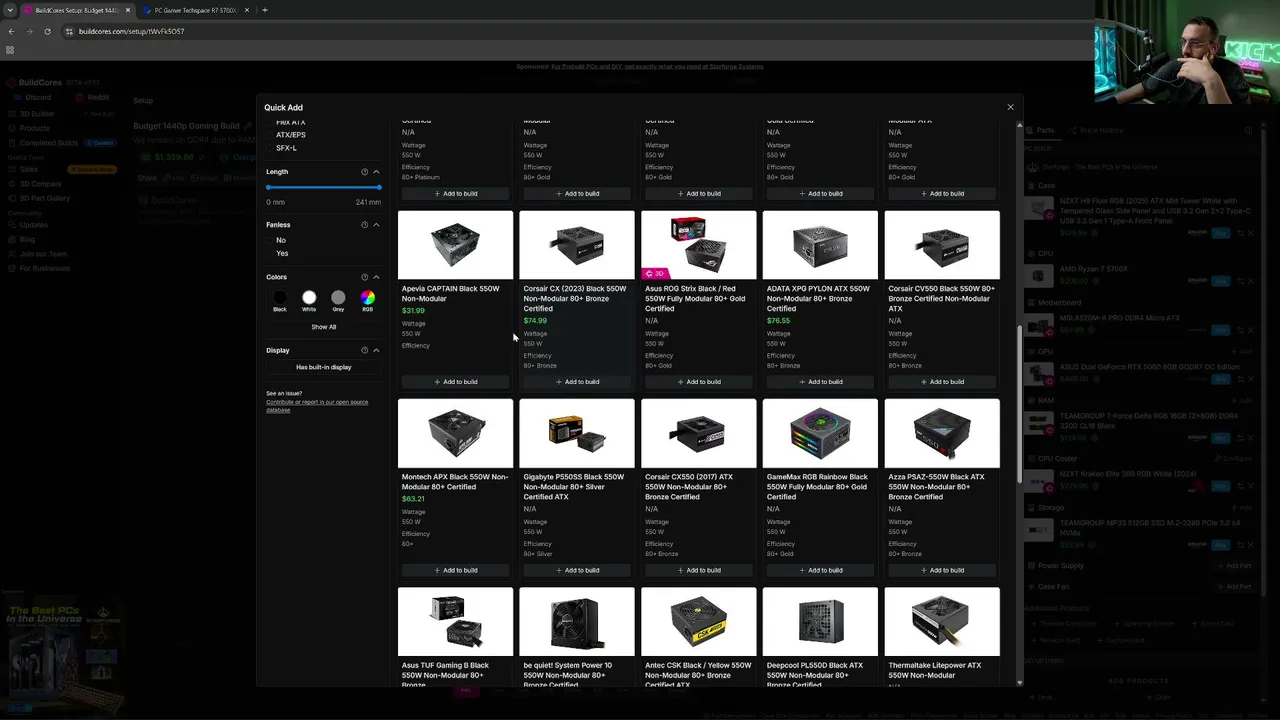Open the open source database link
Screen dimensions: 1280x720
coord(317,406)
